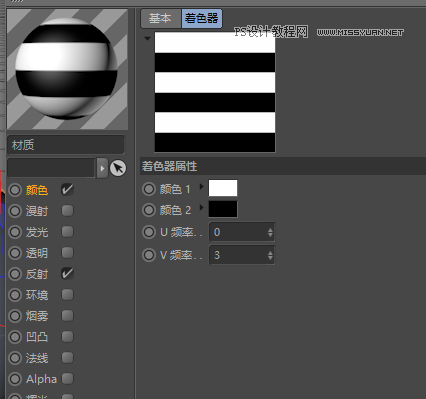Click the animation dot beside V 频率
Viewport: 426px width, 399px height.
coord(149,255)
